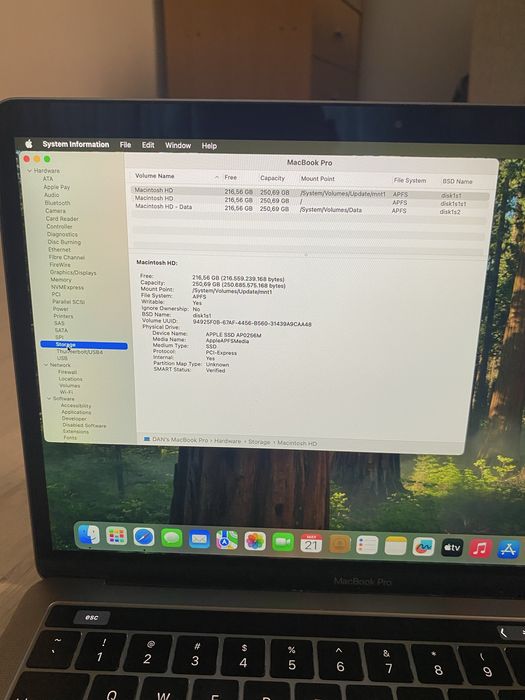This screenshot has height=700, width=525.
Task: Open Music app in dock
Action: click(x=480, y=548)
